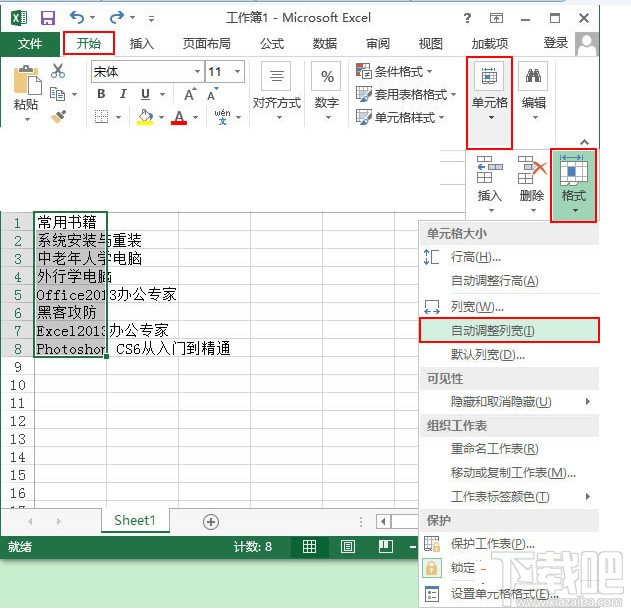The height and width of the screenshot is (612, 631).
Task: Click the 登录 sign-in link
Action: (556, 43)
